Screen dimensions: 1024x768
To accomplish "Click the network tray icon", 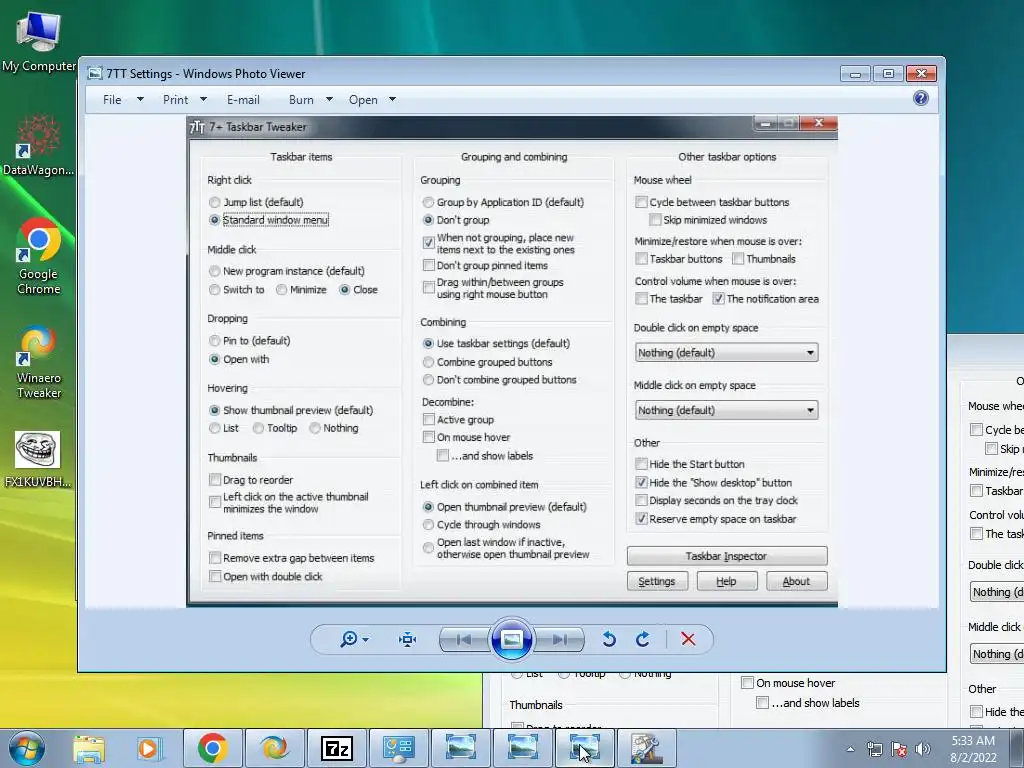I will click(x=875, y=749).
